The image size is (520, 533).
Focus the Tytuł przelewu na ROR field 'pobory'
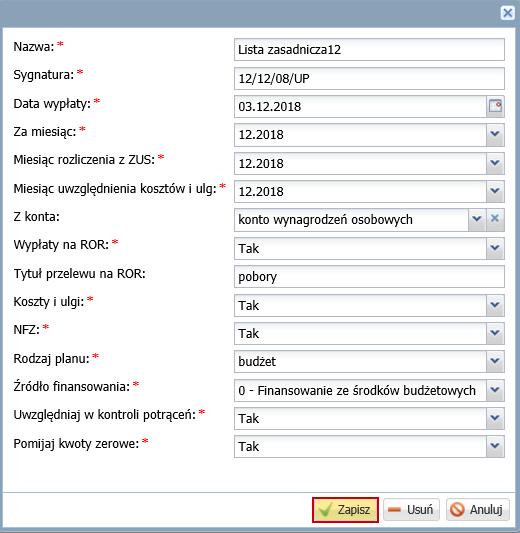(x=369, y=277)
